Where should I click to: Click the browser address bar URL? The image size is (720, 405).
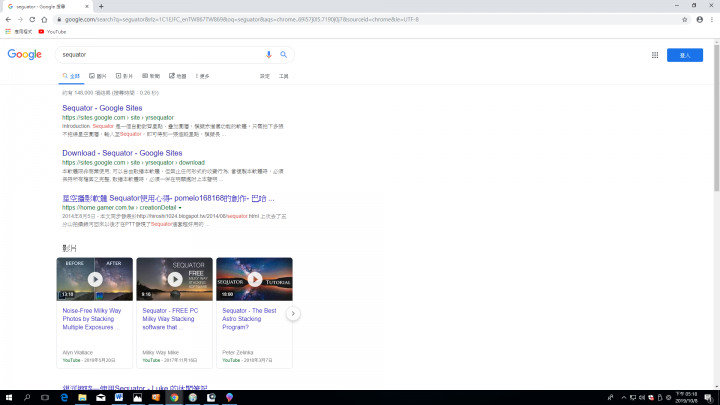pos(242,19)
